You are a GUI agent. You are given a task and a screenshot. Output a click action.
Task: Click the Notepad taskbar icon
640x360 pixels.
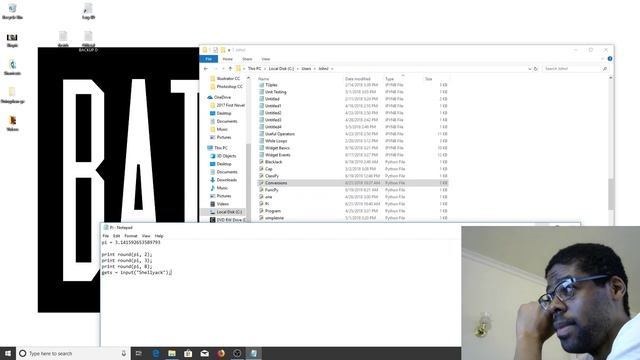click(253, 353)
